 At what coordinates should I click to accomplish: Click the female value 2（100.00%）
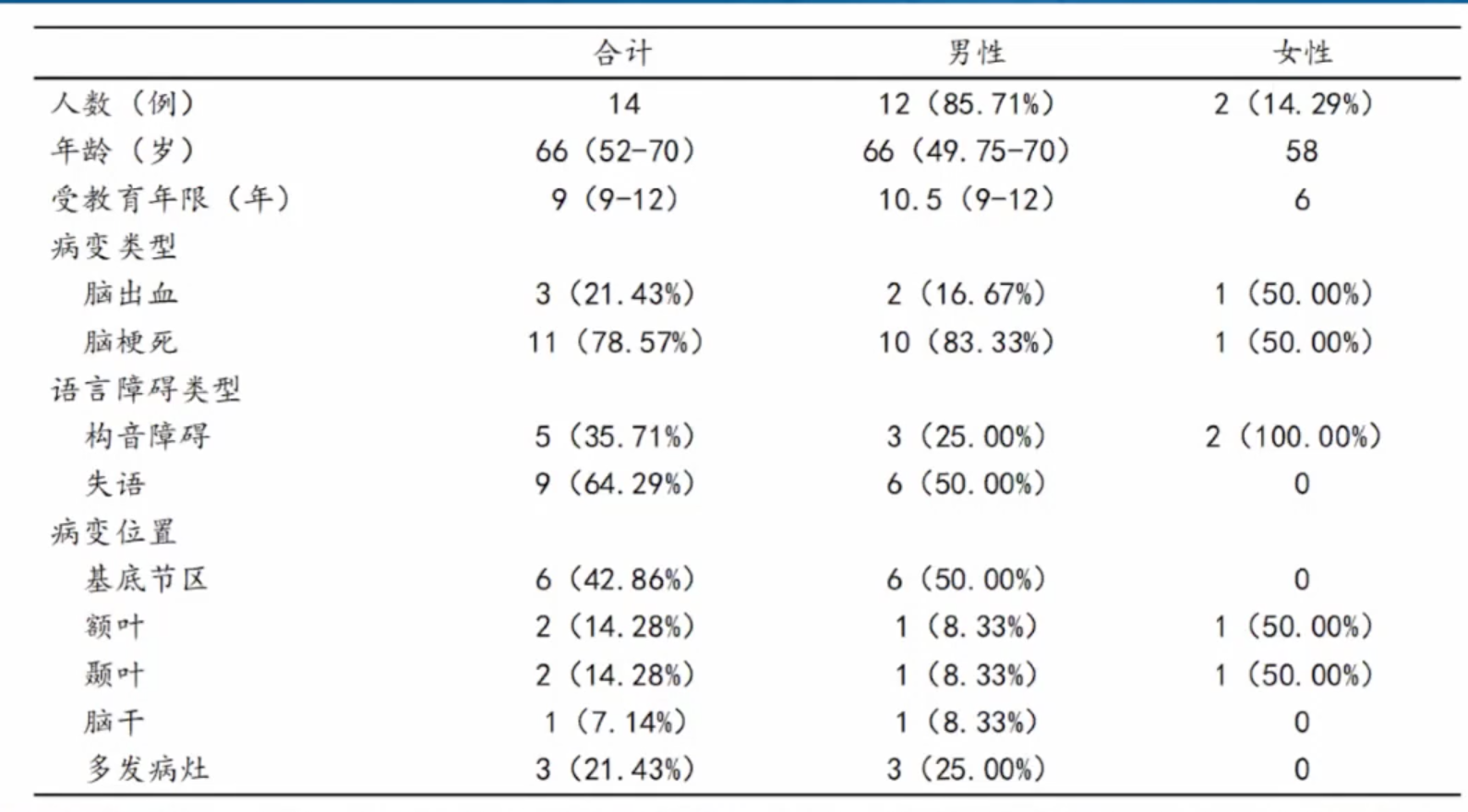(1294, 436)
